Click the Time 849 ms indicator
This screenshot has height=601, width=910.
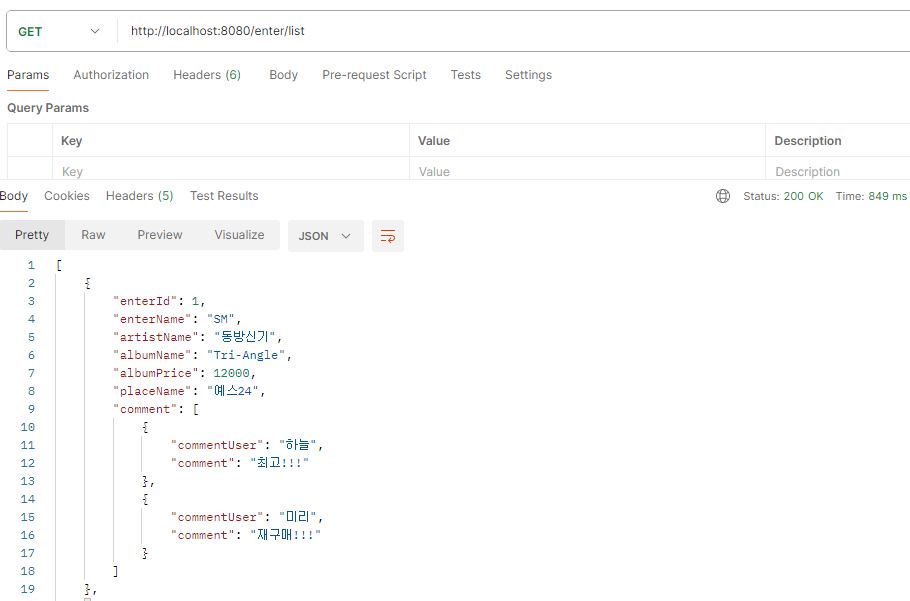[x=871, y=196]
